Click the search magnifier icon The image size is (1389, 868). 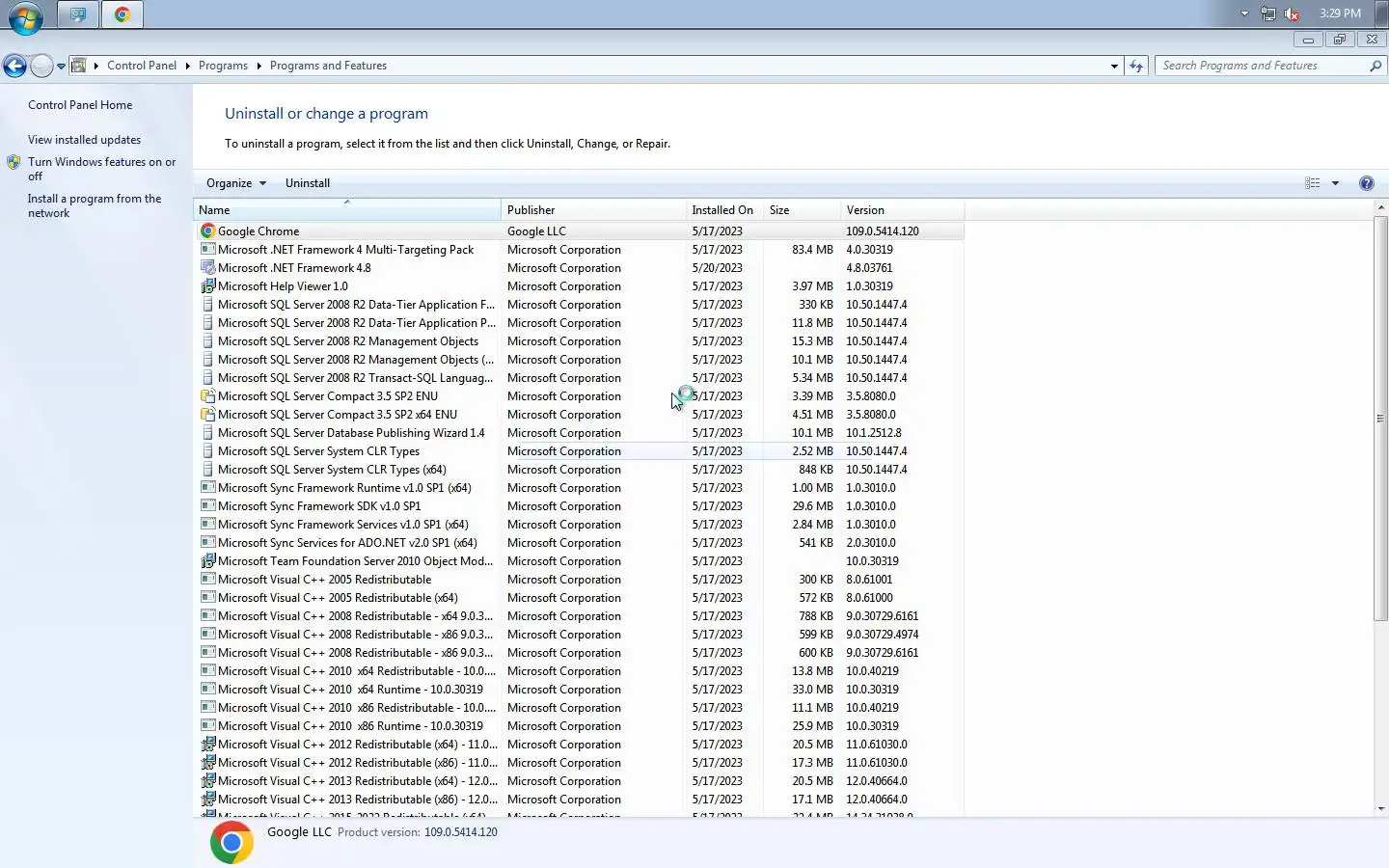coord(1375,66)
